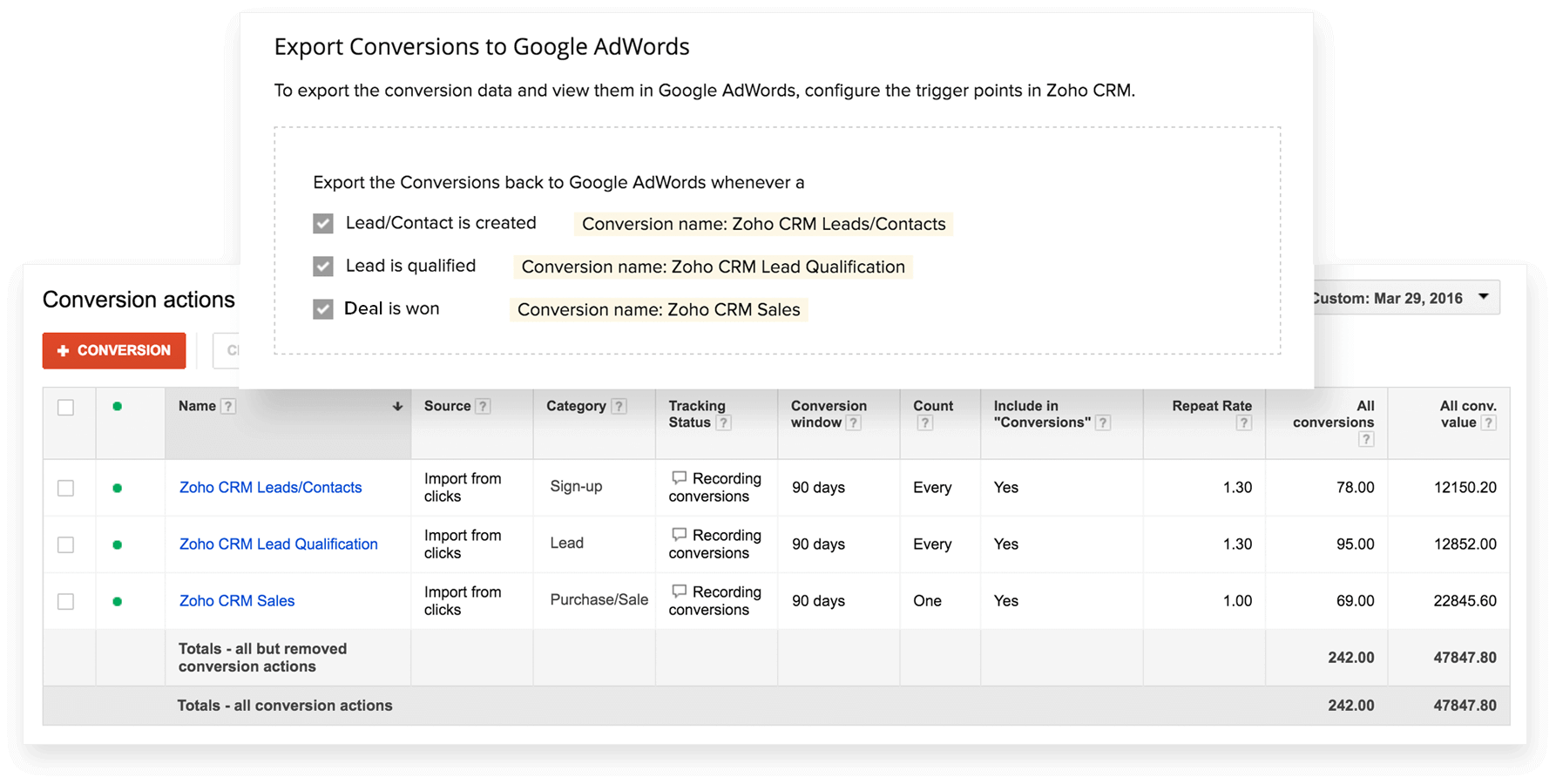Open the Zoho CRM Leads/Contacts link
This screenshot has height=784, width=1556.
(270, 487)
